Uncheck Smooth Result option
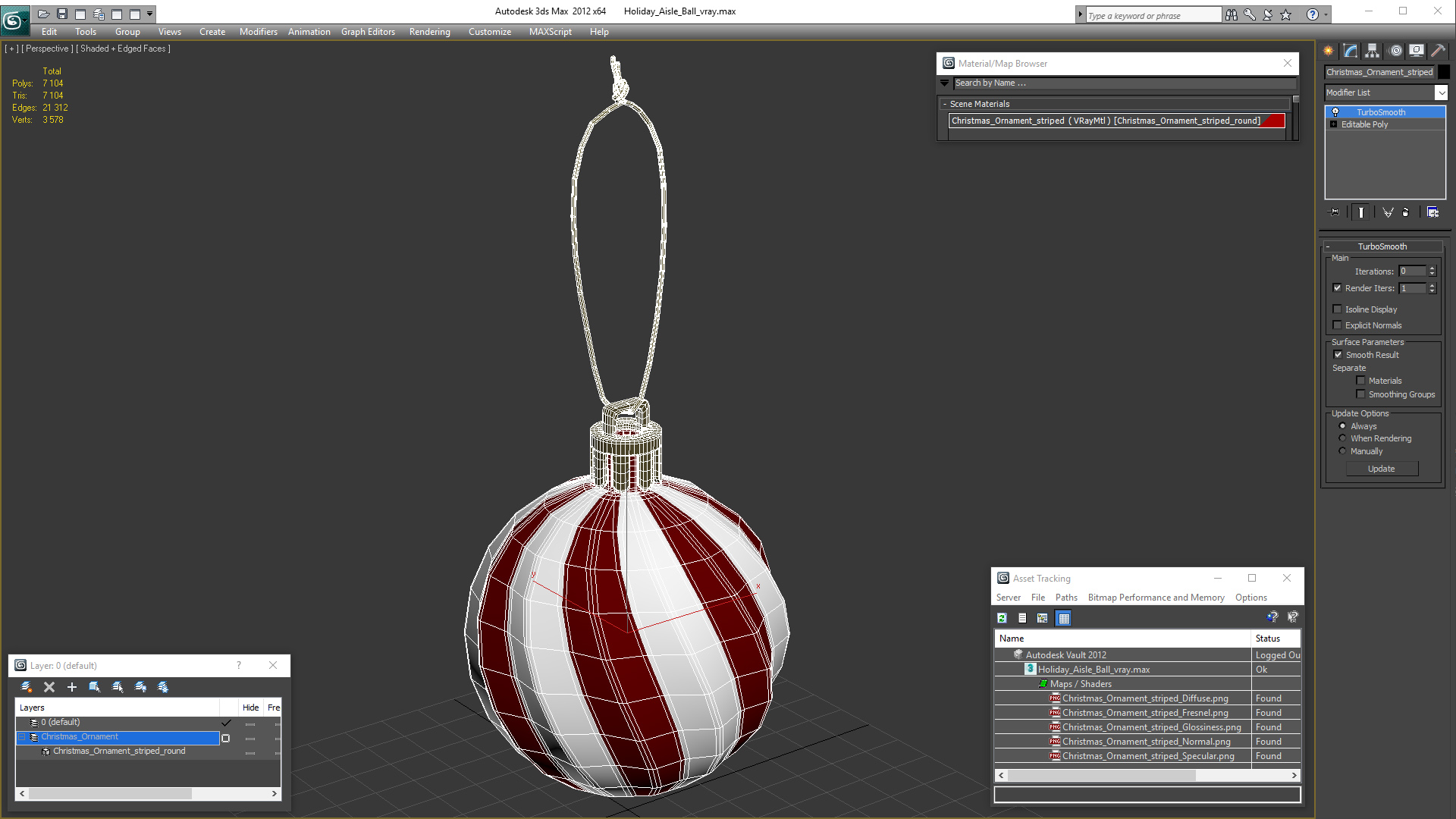The height and width of the screenshot is (819, 1456). point(1338,355)
